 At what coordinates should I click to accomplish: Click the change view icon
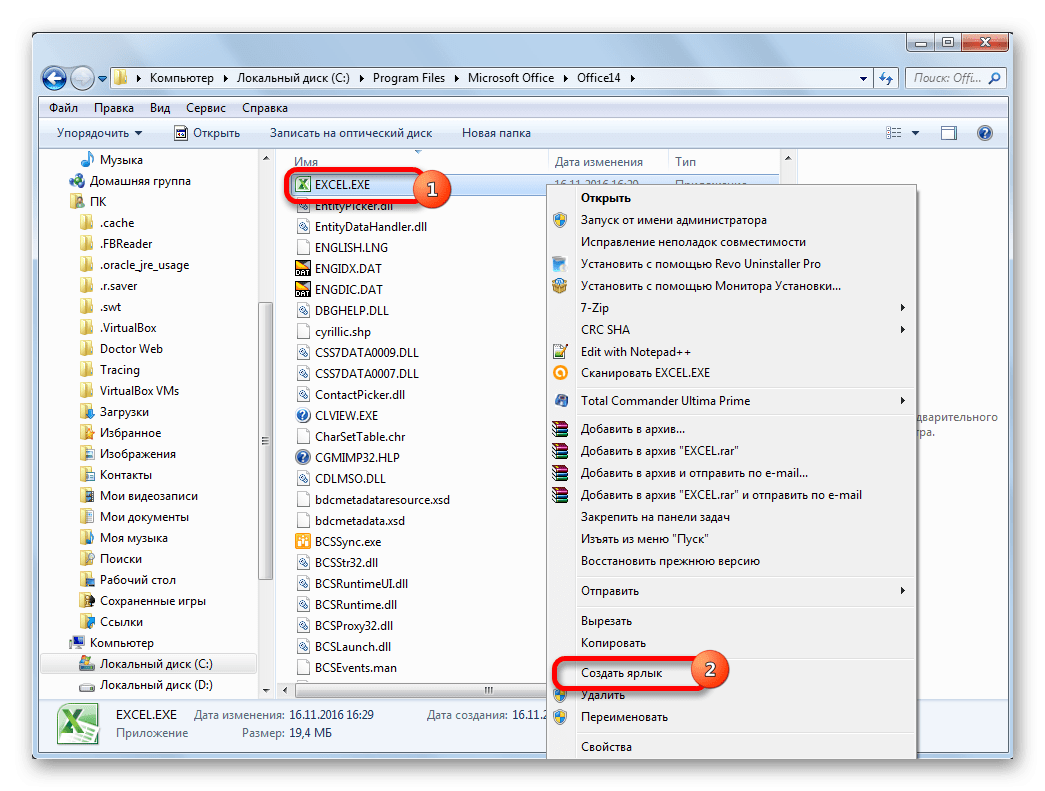pyautogui.click(x=894, y=133)
